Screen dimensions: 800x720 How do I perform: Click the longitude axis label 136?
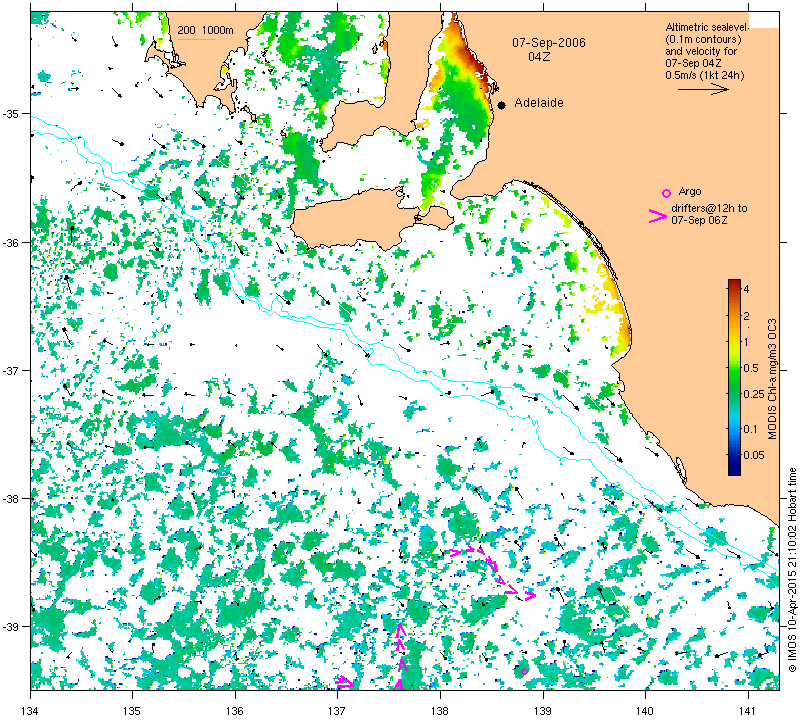coord(235,710)
